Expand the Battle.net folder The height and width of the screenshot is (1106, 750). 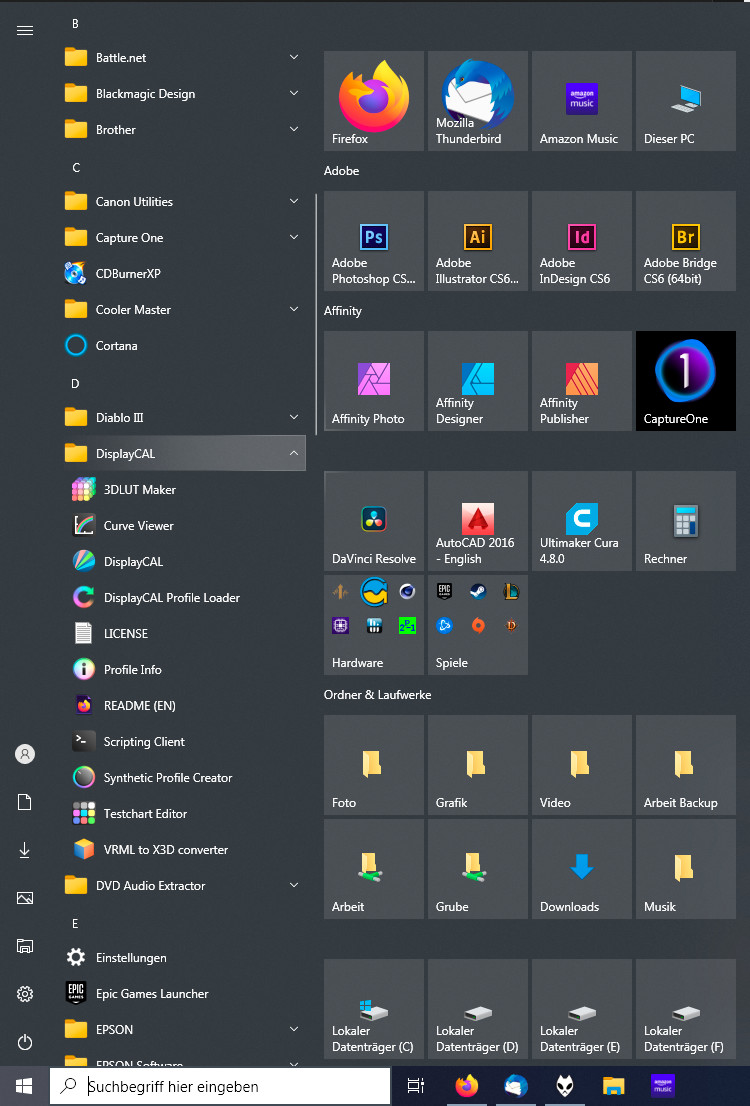click(185, 58)
